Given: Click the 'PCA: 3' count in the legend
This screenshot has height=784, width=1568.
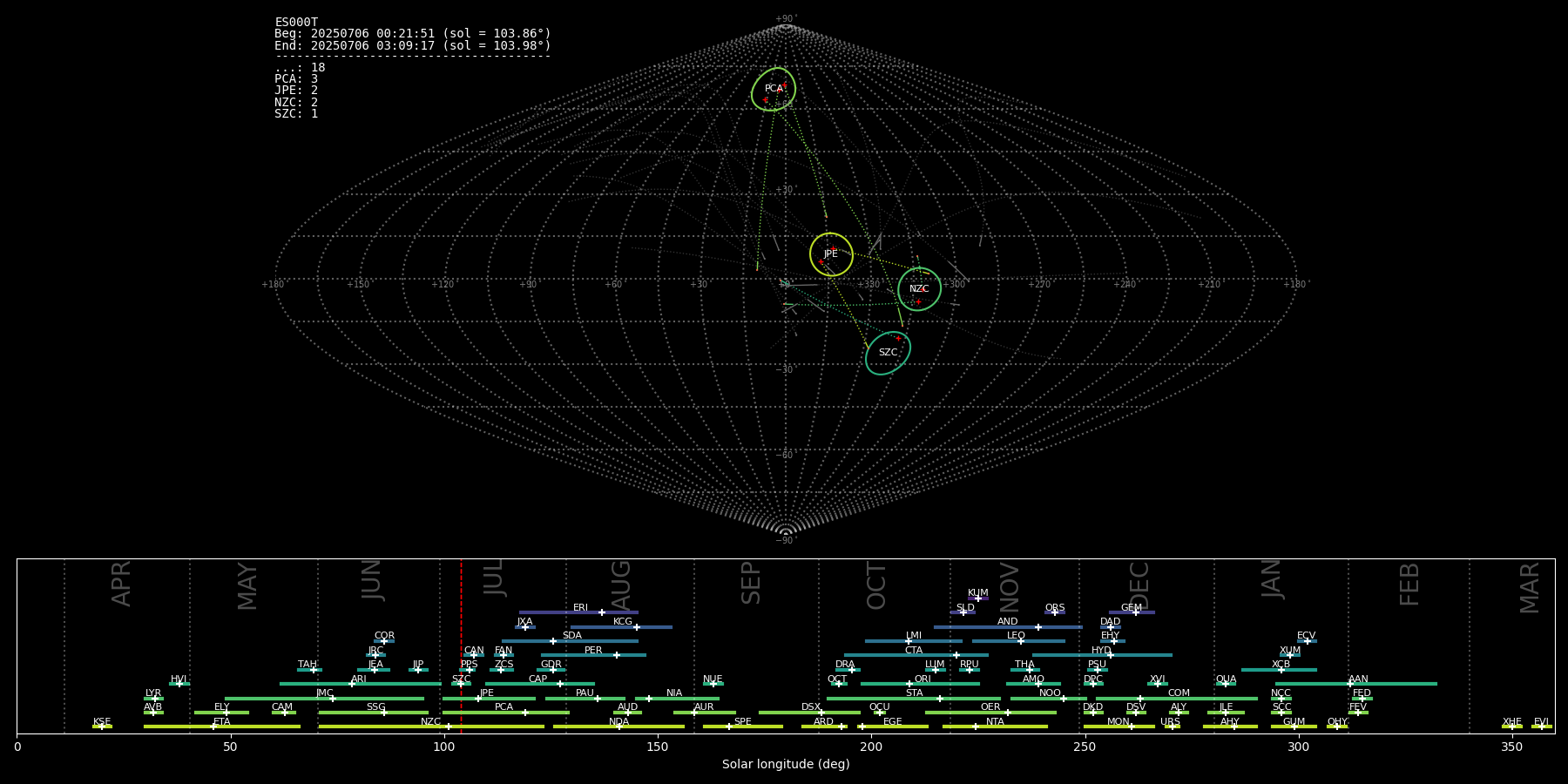Looking at the screenshot, I should (x=296, y=78).
